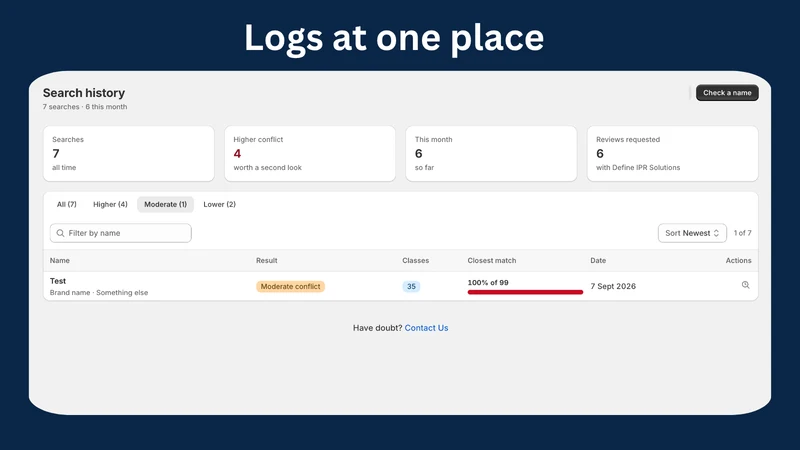Click the red closest match progress bar
The height and width of the screenshot is (450, 800).
pos(525,292)
